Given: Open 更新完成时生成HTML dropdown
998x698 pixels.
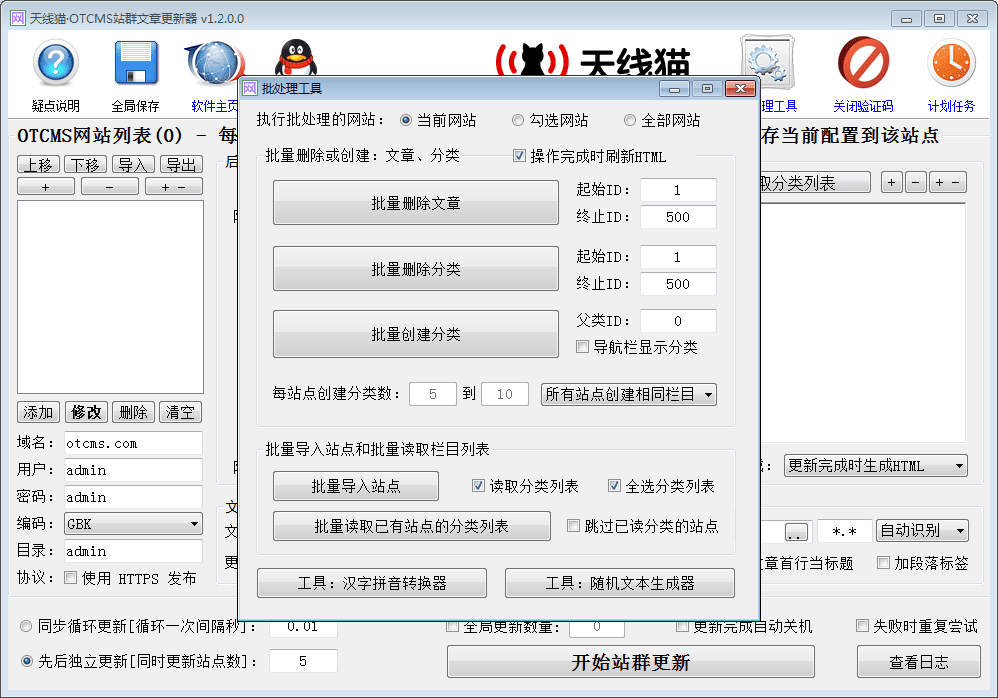Looking at the screenshot, I should pos(876,466).
